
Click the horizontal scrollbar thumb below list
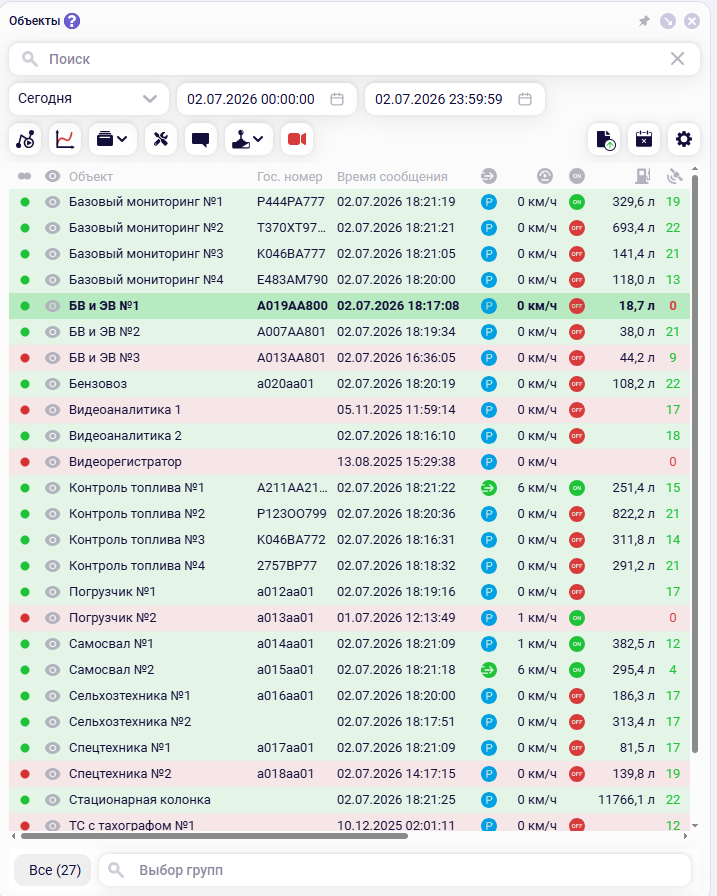pos(215,836)
